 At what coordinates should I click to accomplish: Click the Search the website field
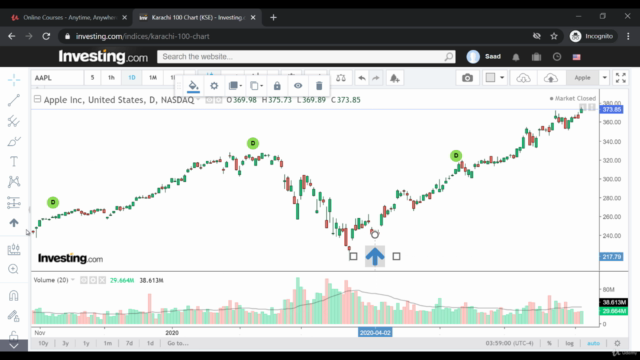306,57
